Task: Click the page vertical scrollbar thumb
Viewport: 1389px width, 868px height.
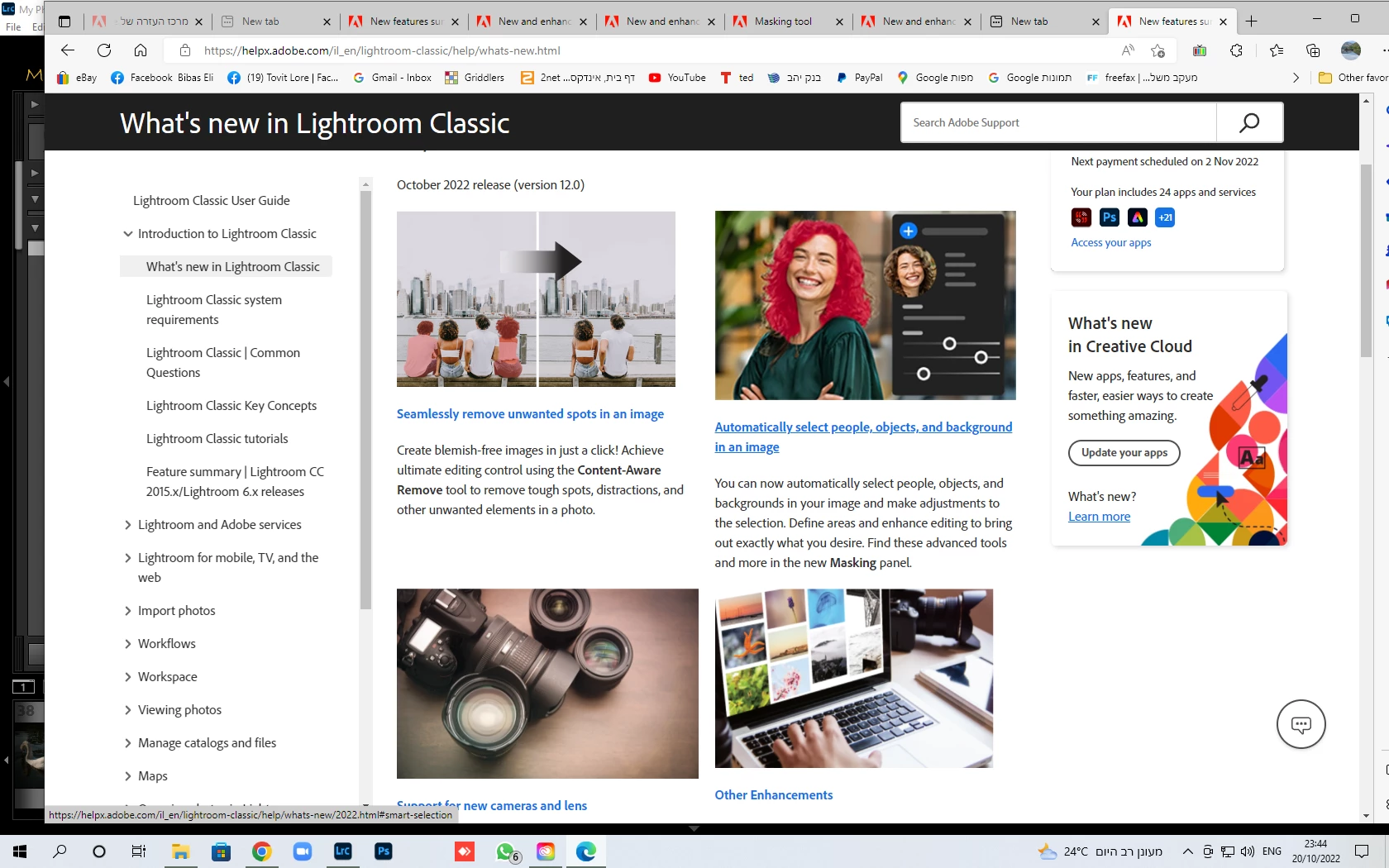Action: coord(1366,260)
